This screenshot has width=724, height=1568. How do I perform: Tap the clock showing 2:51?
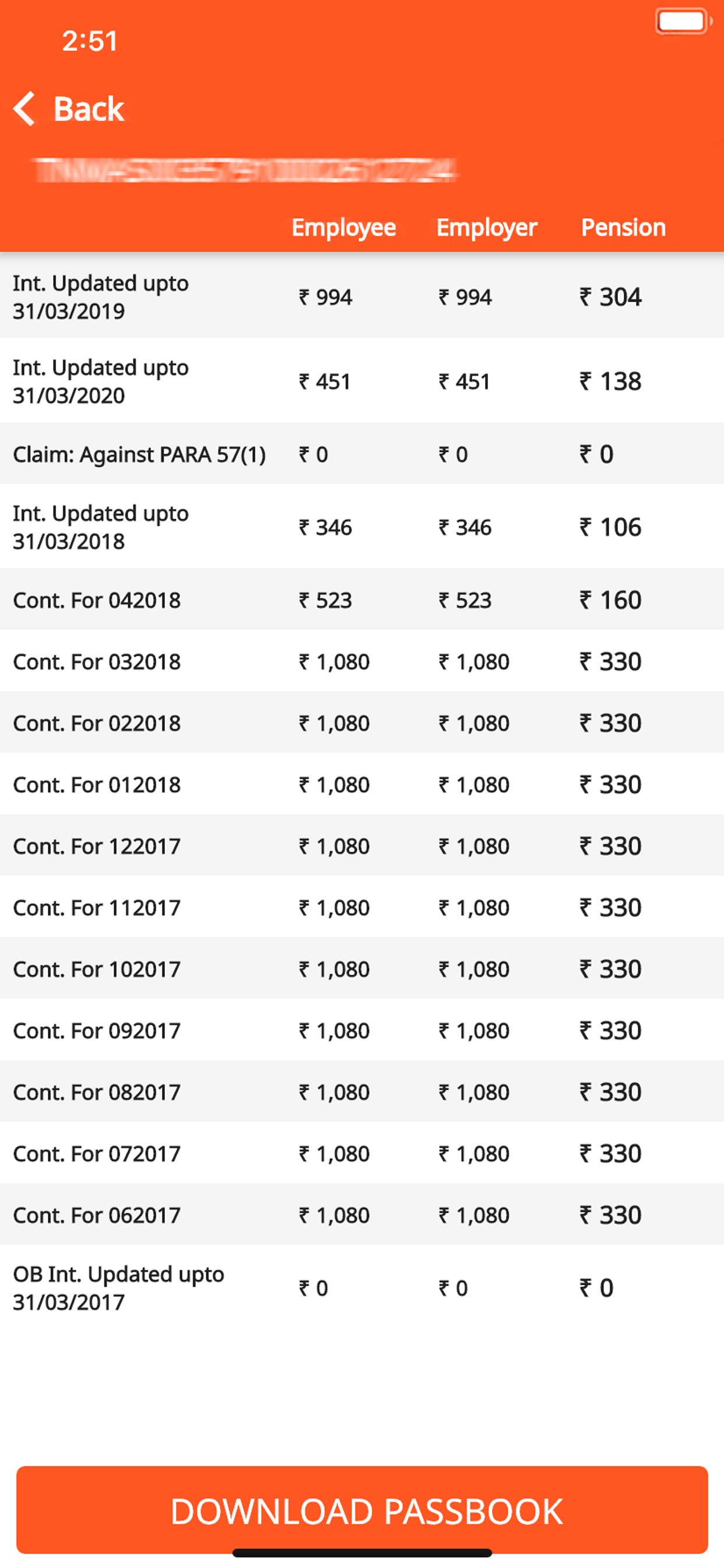tap(88, 41)
